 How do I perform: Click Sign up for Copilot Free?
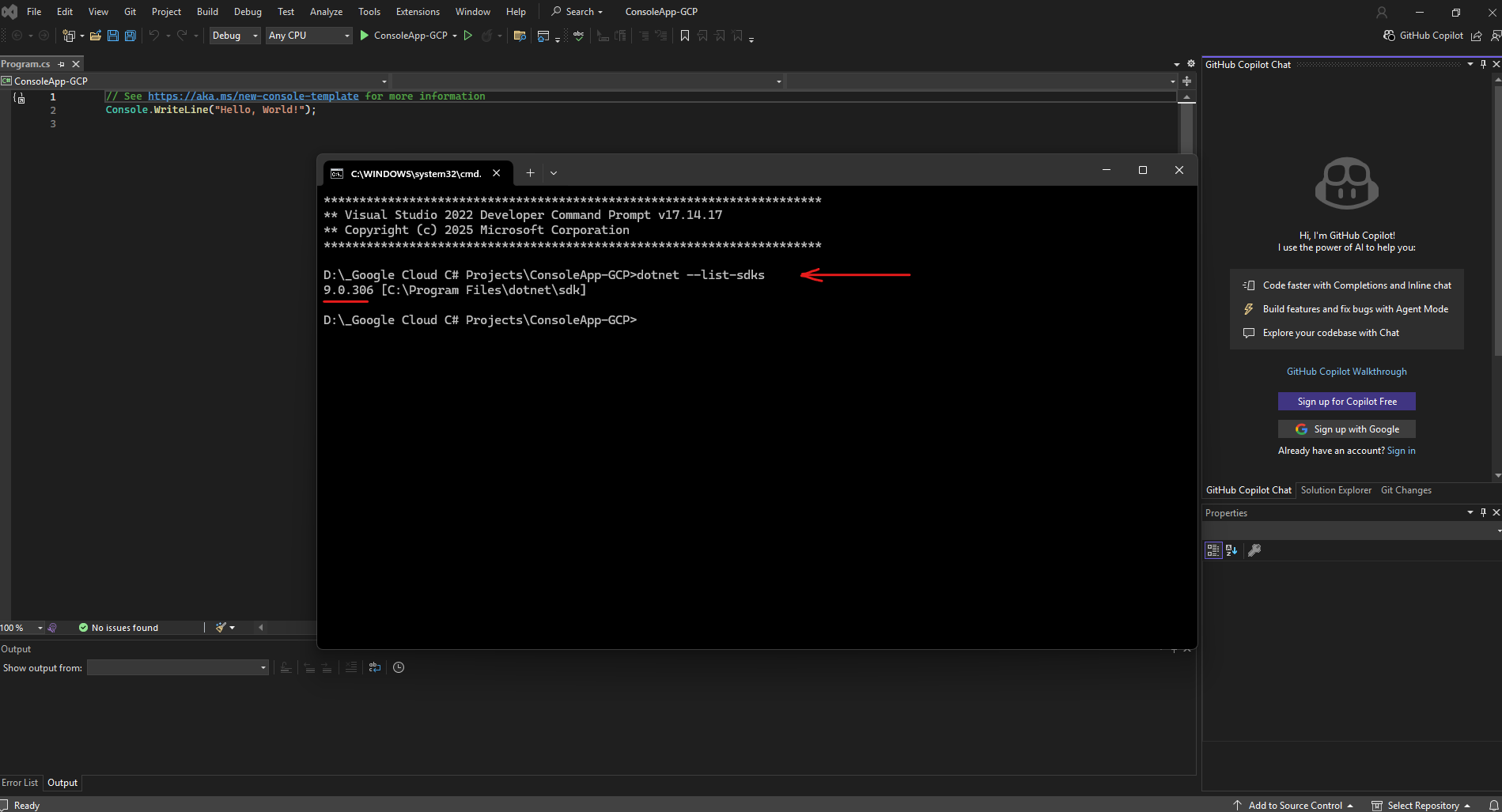1346,402
